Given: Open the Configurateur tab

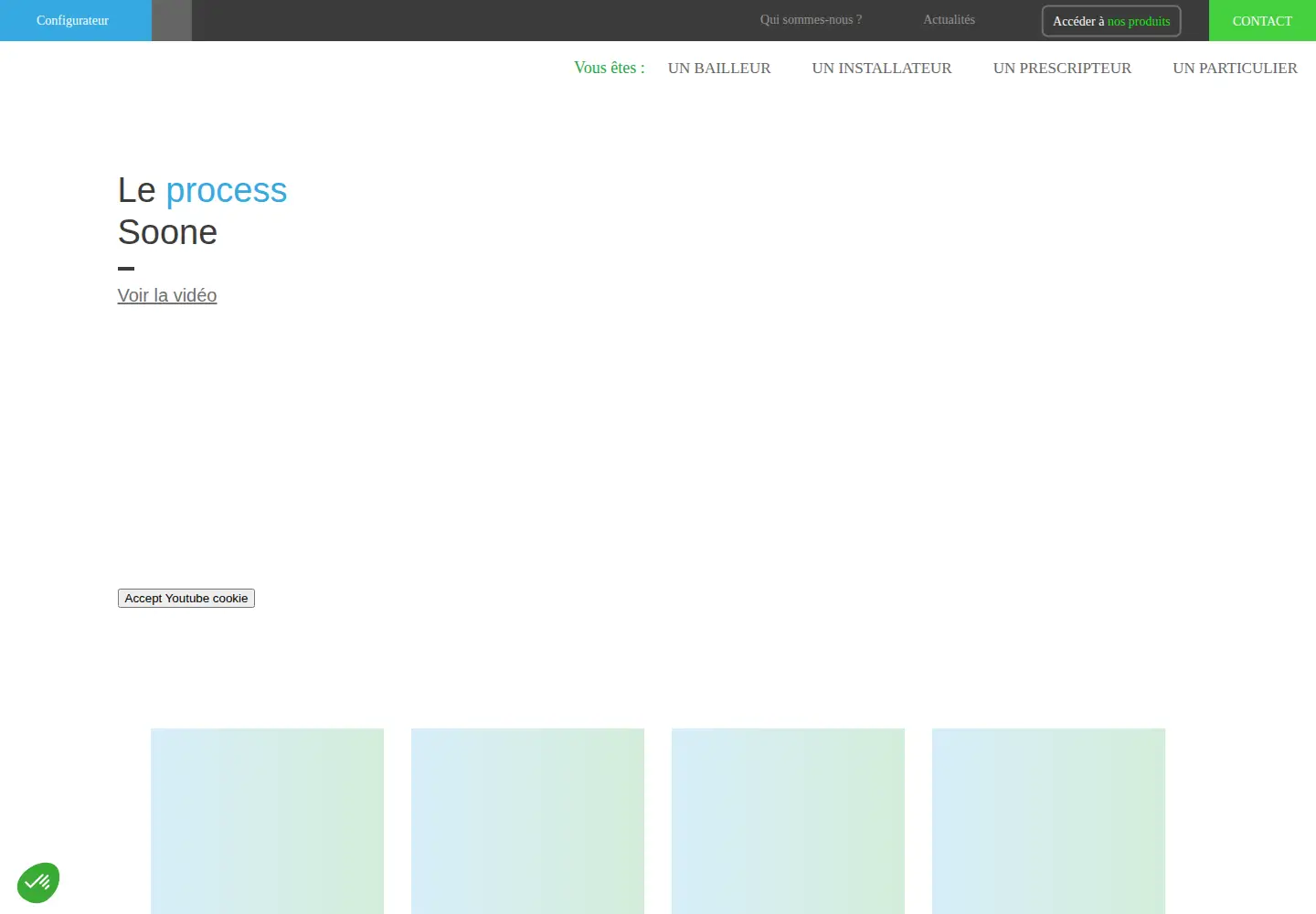Looking at the screenshot, I should (x=76, y=20).
